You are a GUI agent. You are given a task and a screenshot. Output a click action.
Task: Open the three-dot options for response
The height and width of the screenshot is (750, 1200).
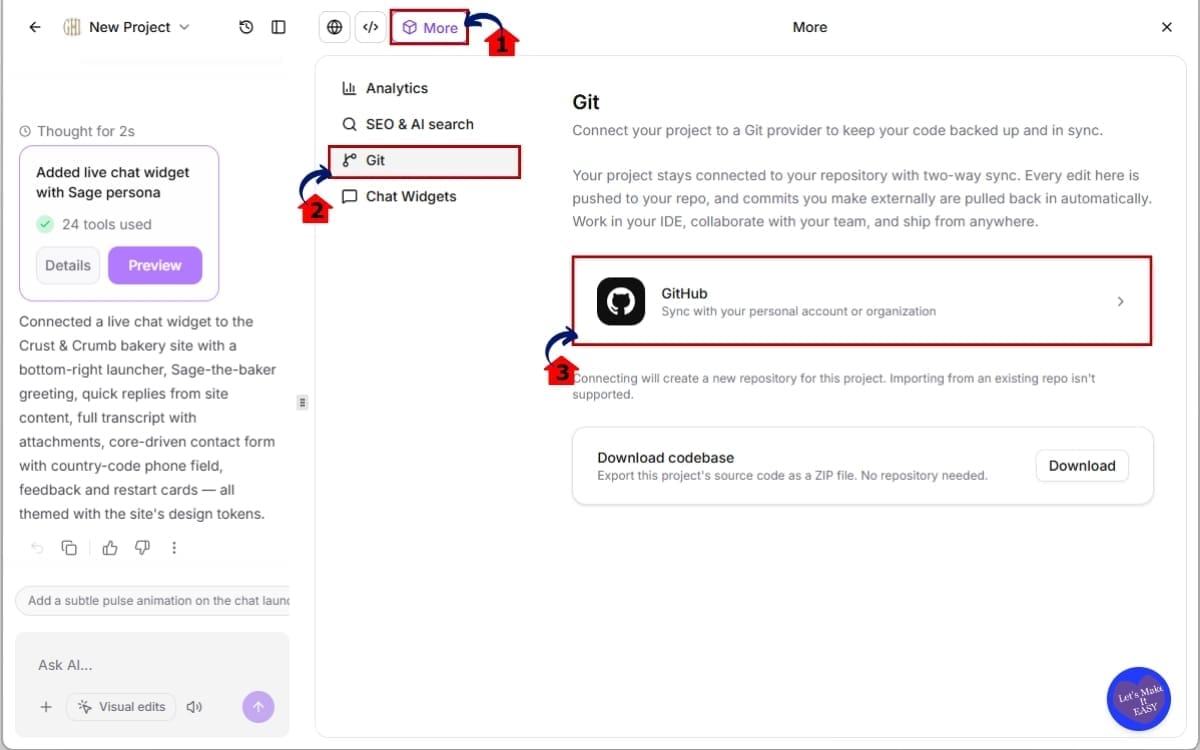pos(174,548)
